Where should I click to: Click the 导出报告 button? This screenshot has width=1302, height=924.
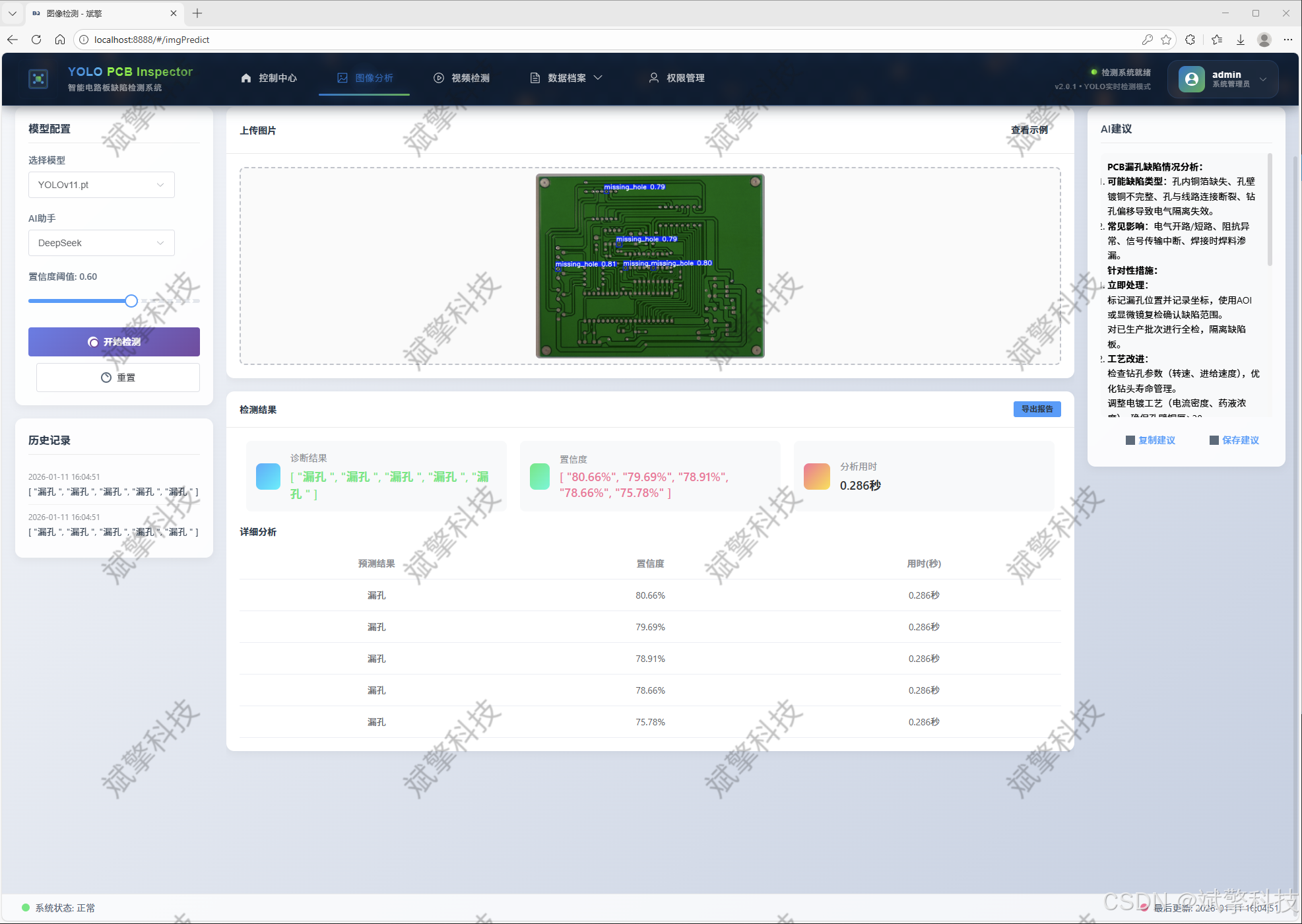1037,409
